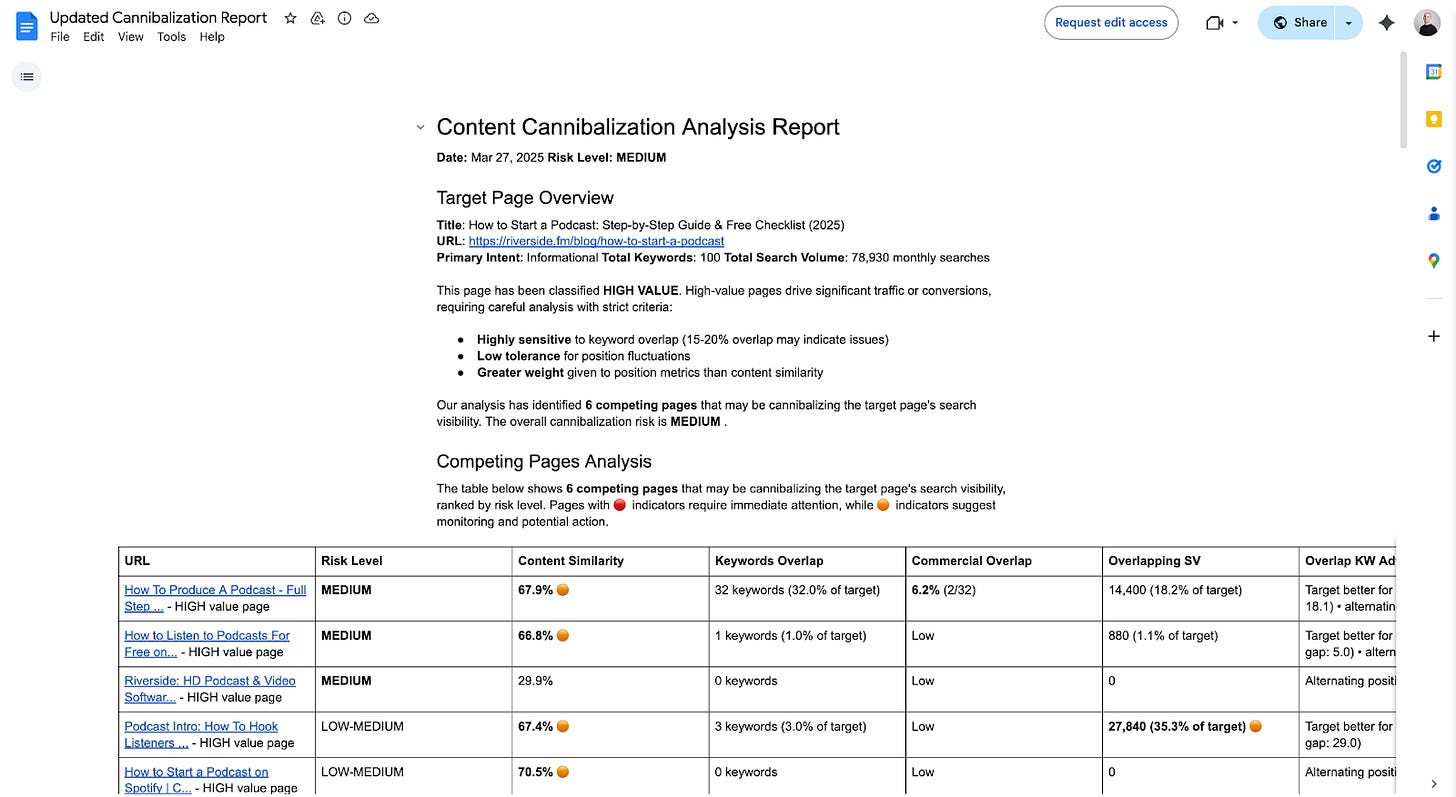Open the Google Keep side panel
The width and height of the screenshot is (1456, 797).
[x=1433, y=119]
